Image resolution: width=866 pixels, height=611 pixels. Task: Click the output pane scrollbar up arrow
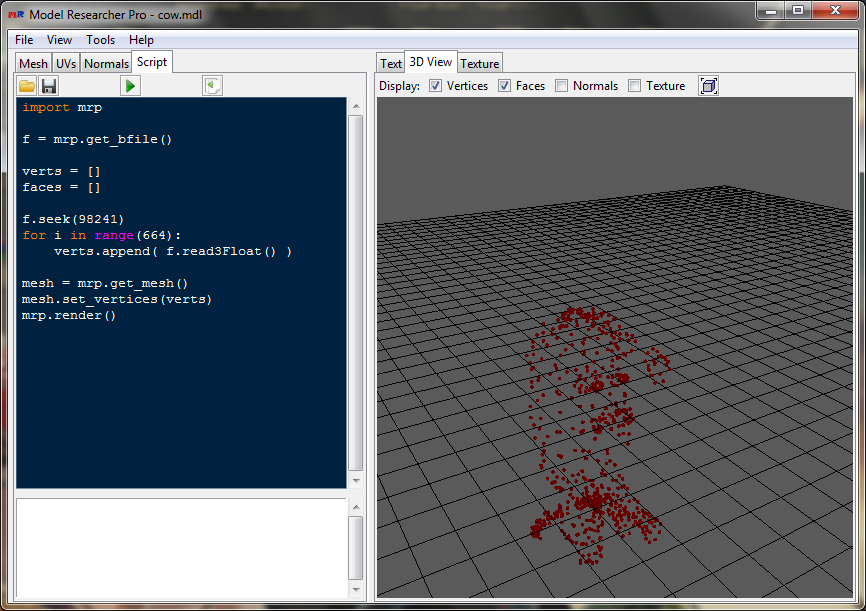click(356, 507)
